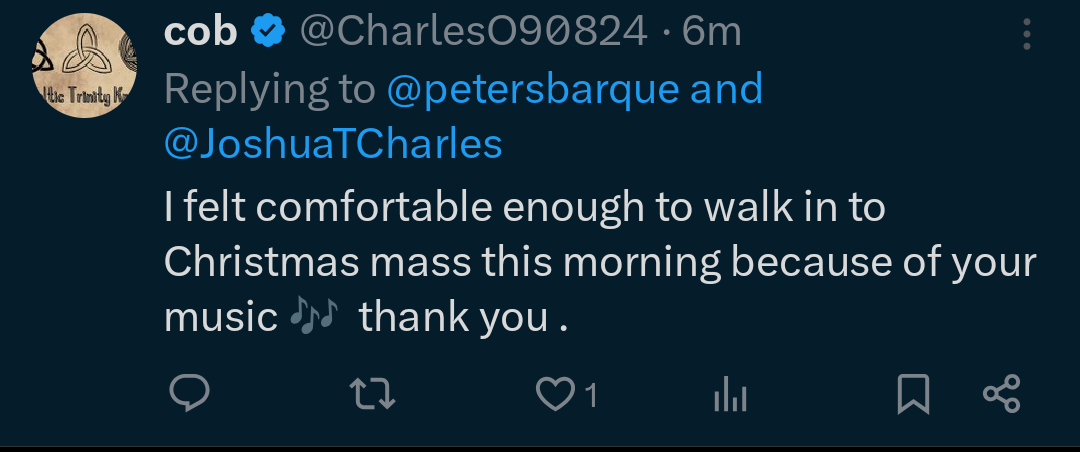Click the "thank you" text in the tweet

453,317
